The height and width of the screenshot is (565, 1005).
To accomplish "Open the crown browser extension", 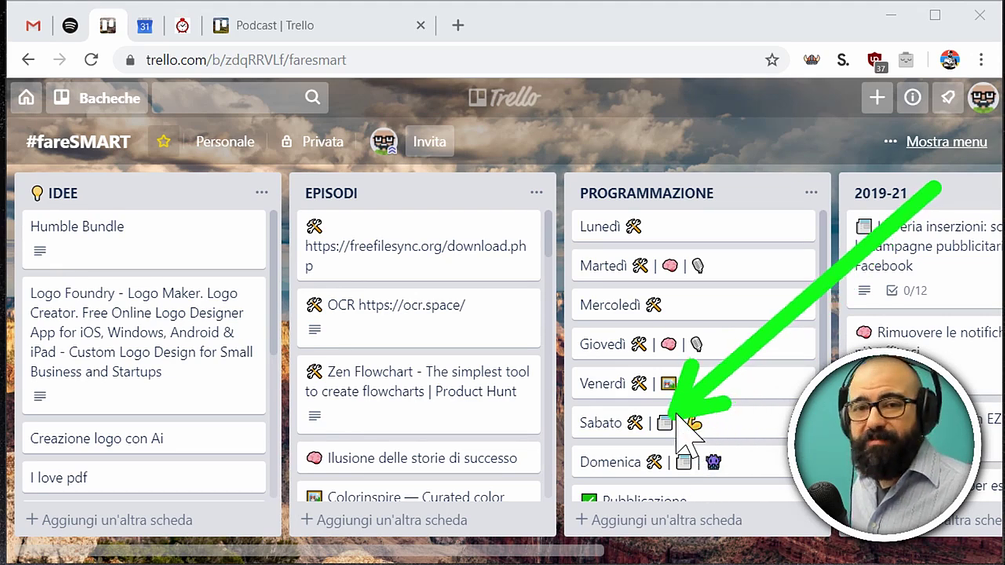I will (811, 60).
